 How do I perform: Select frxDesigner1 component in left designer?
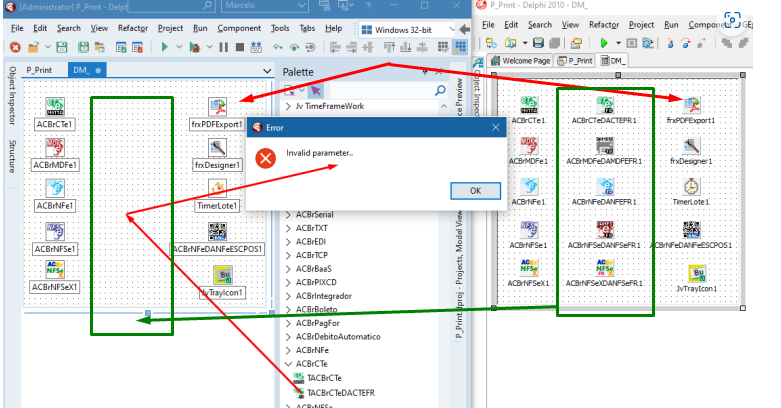pyautogui.click(x=217, y=147)
